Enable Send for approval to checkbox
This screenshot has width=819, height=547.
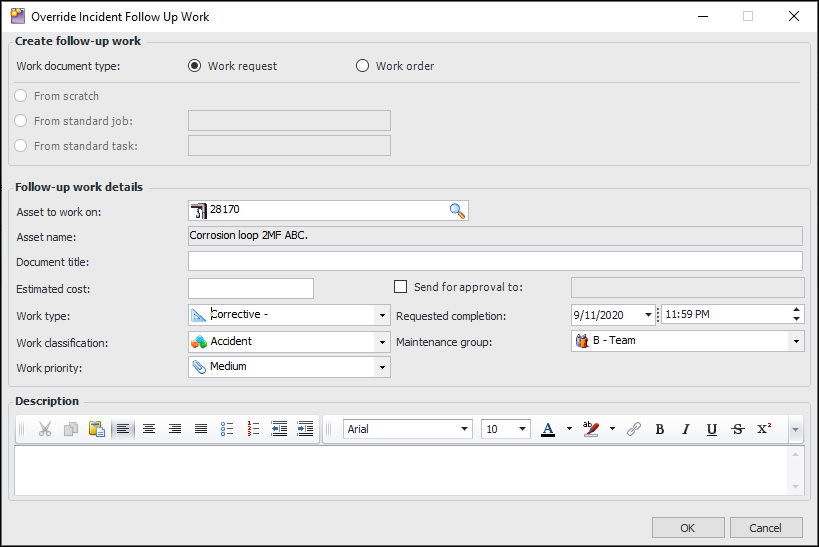(401, 288)
